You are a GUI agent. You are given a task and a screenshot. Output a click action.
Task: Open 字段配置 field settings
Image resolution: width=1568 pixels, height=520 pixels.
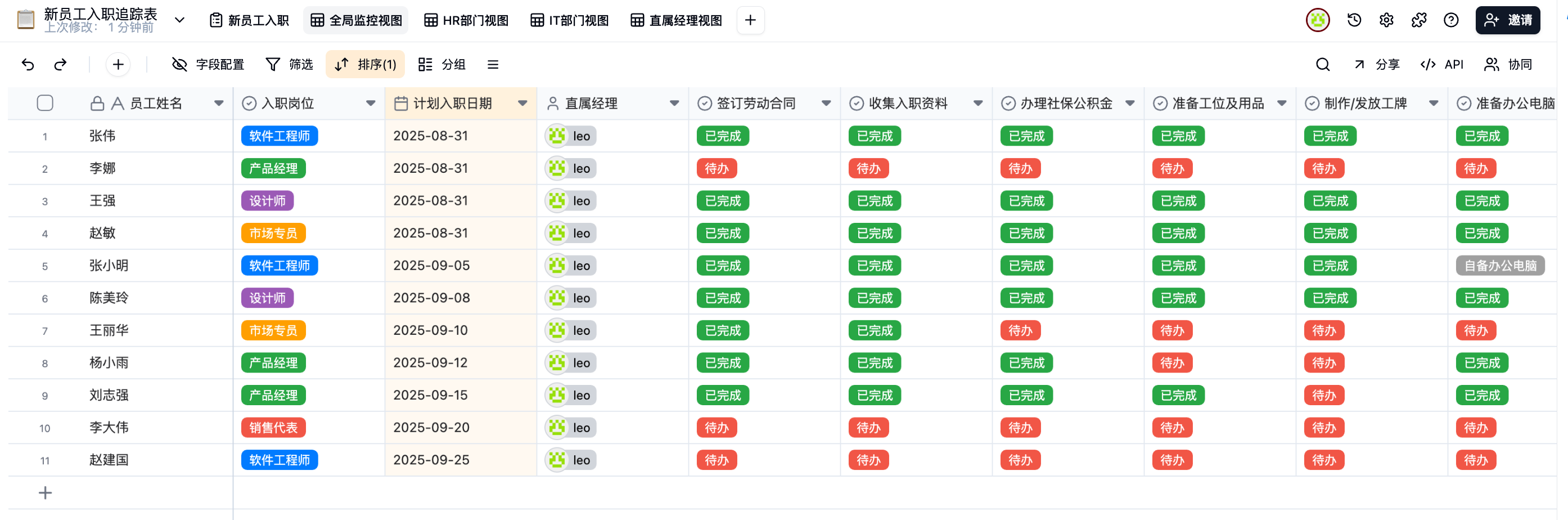208,65
